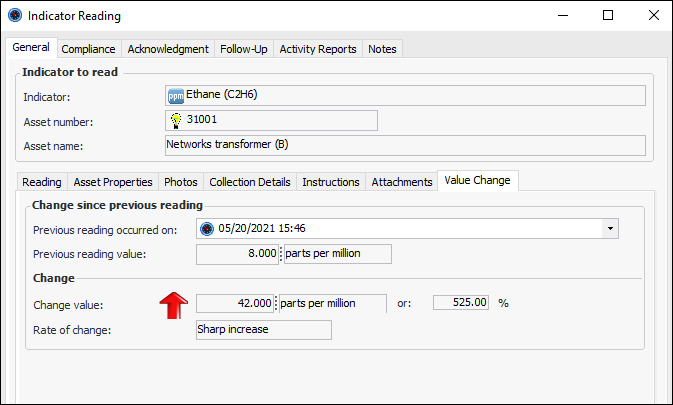Switch to the General tab
The width and height of the screenshot is (673, 405).
tap(31, 47)
